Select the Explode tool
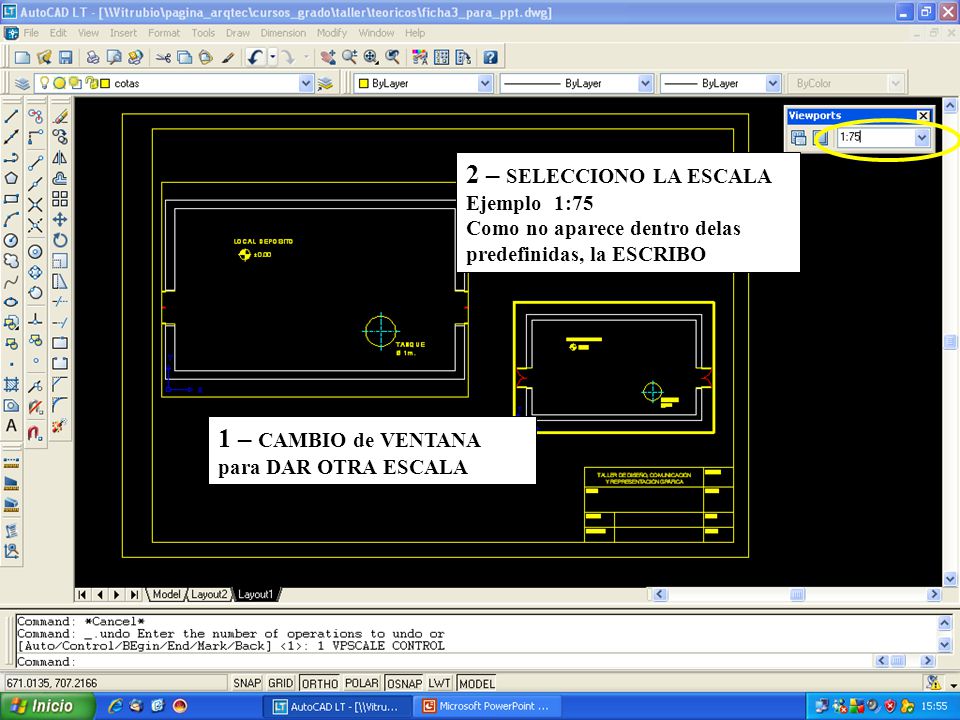 pyautogui.click(x=59, y=426)
